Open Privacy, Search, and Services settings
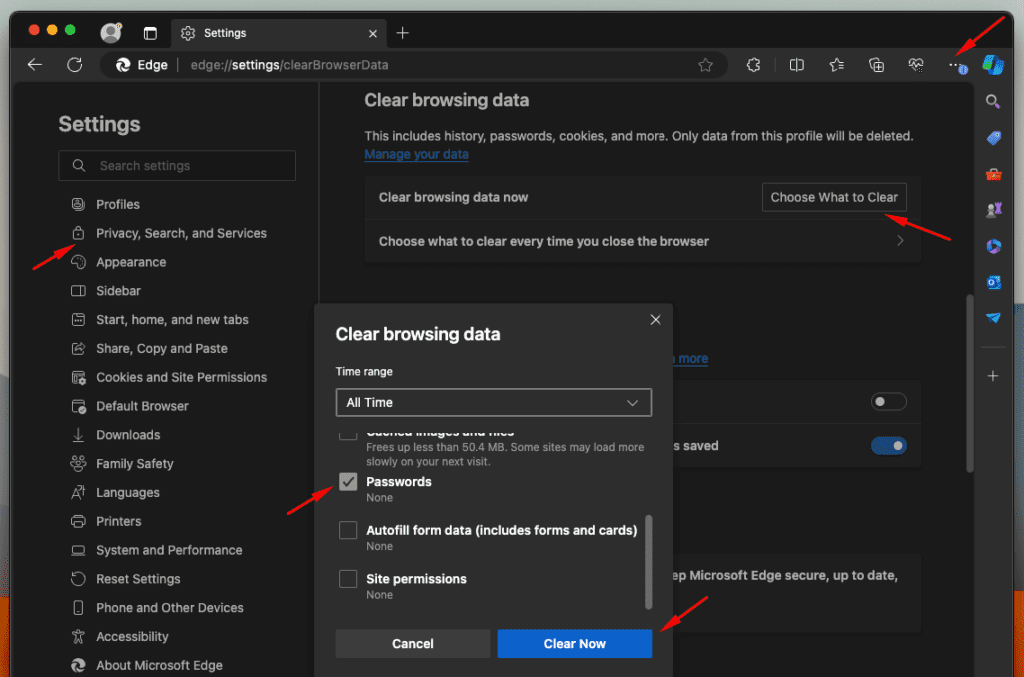The image size is (1024, 677). 181,233
